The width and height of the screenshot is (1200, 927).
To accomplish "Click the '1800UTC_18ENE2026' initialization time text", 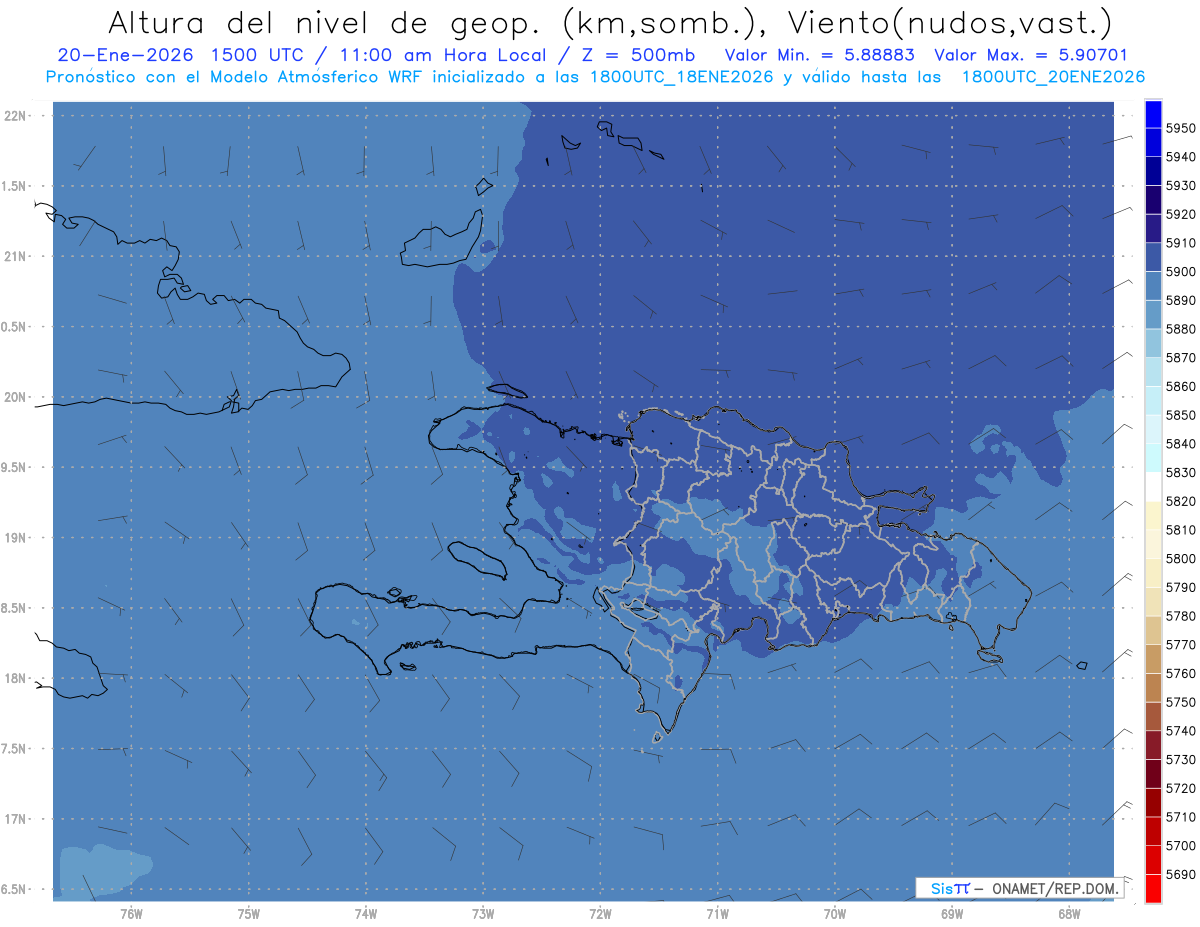I will pyautogui.click(x=682, y=77).
